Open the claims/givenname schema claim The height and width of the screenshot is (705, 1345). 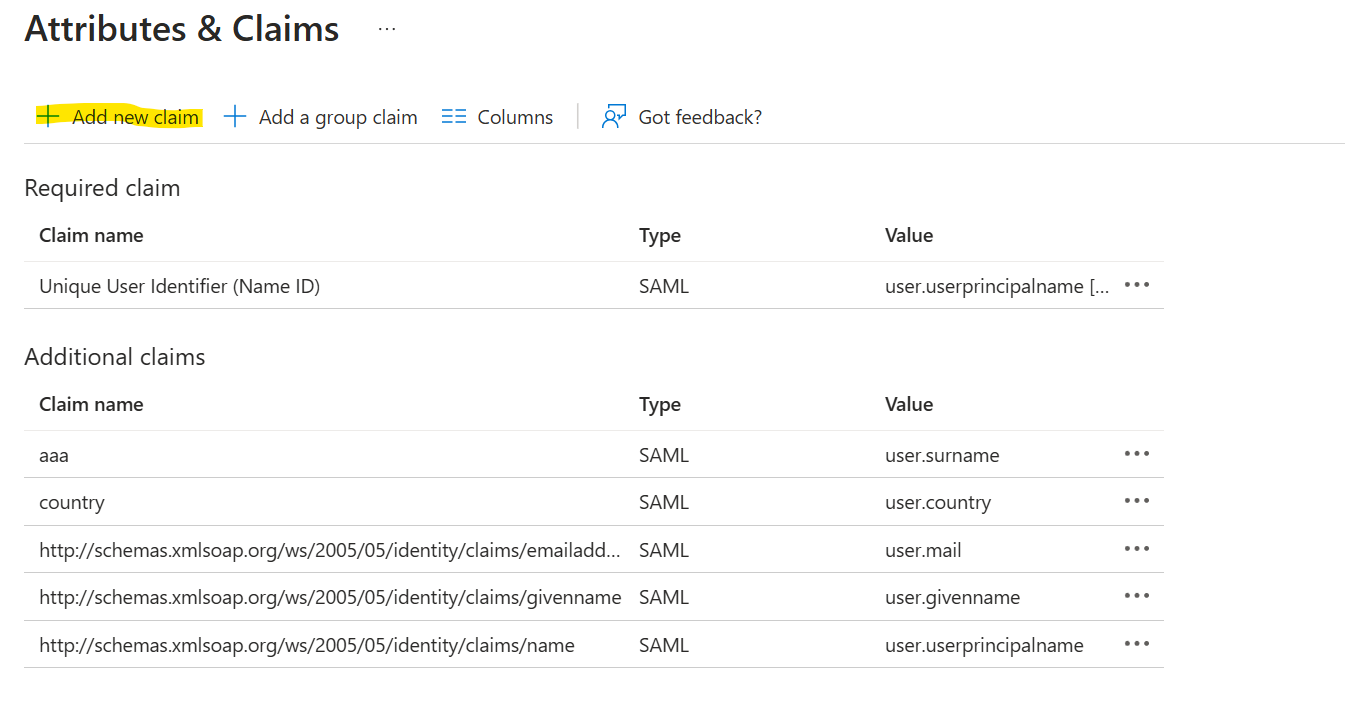pos(330,598)
